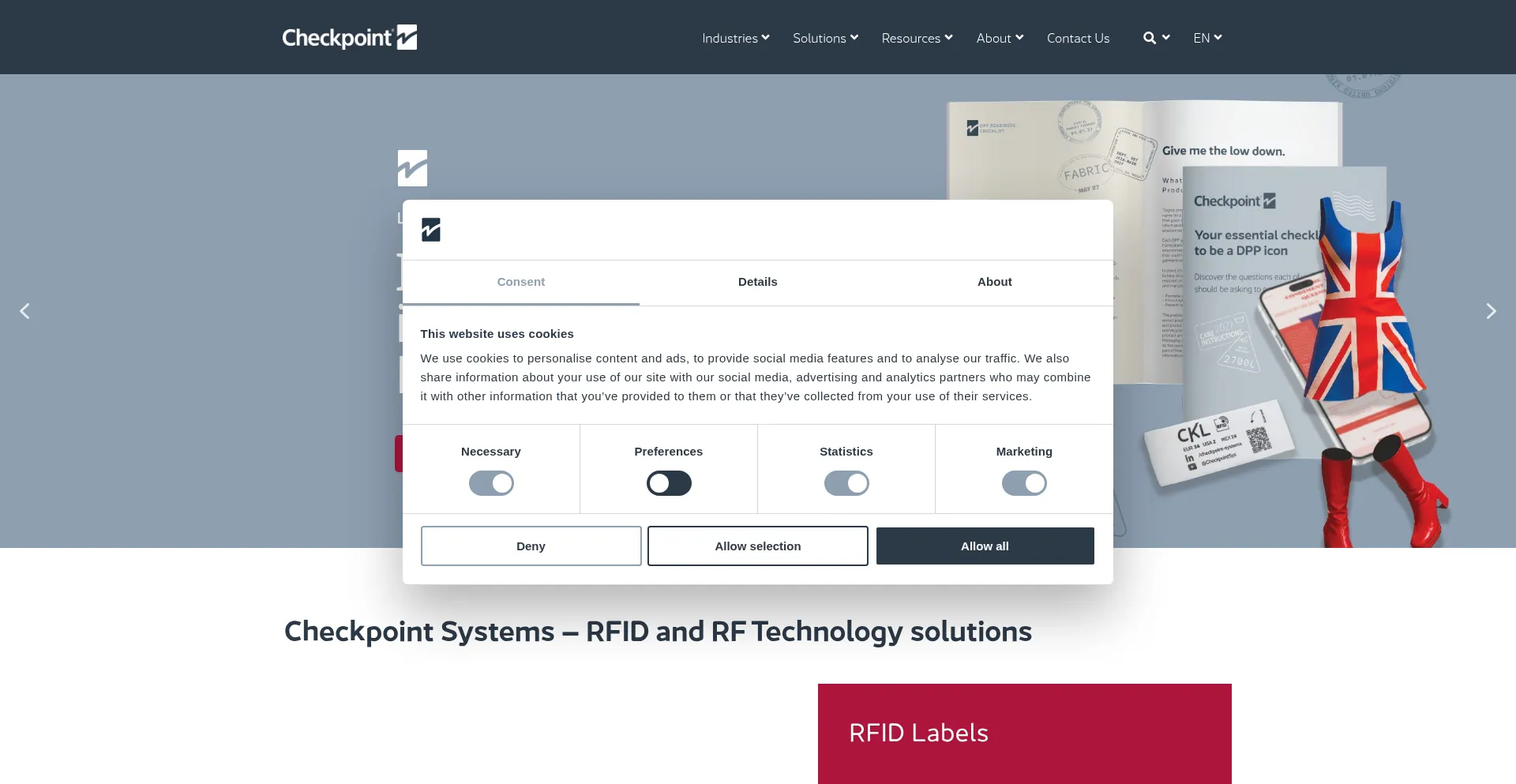1516x784 pixels.
Task: Open the EN language selector
Action: pos(1207,38)
